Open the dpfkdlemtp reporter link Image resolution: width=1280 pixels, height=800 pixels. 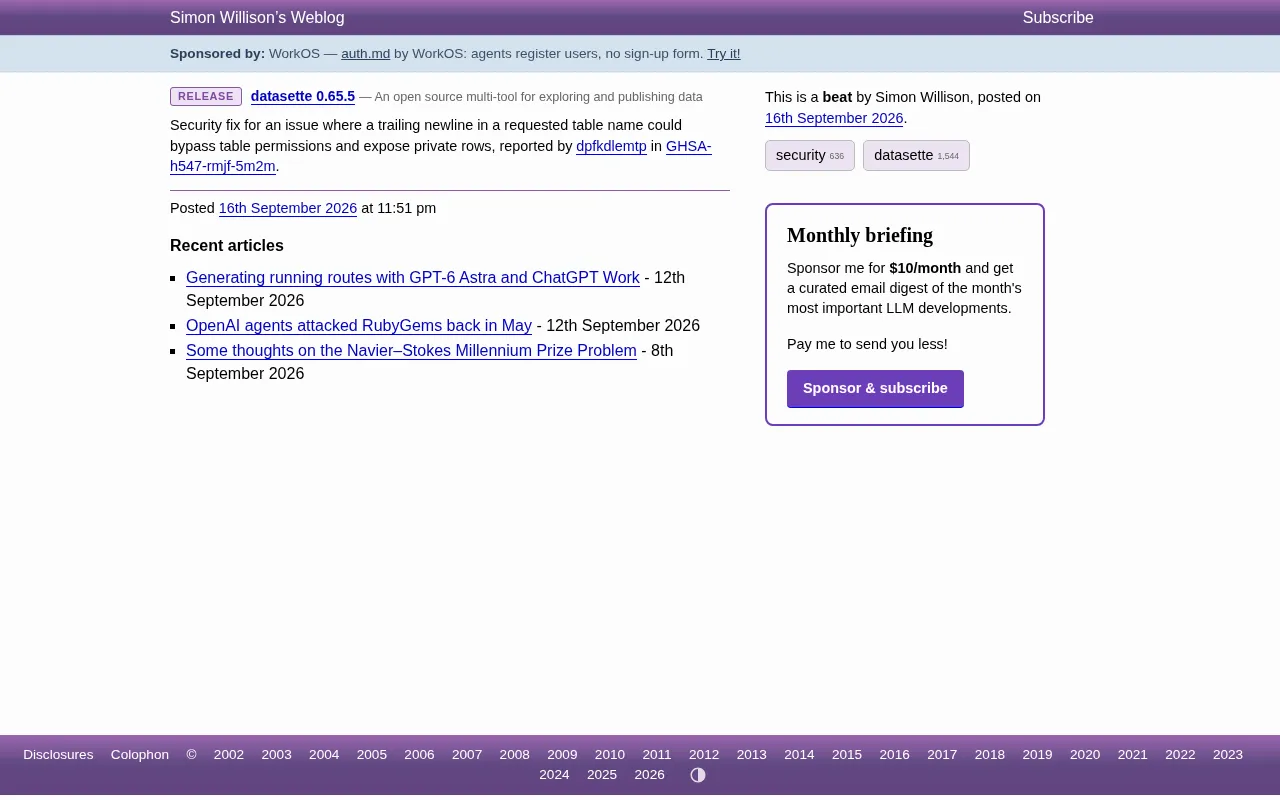[x=611, y=146]
